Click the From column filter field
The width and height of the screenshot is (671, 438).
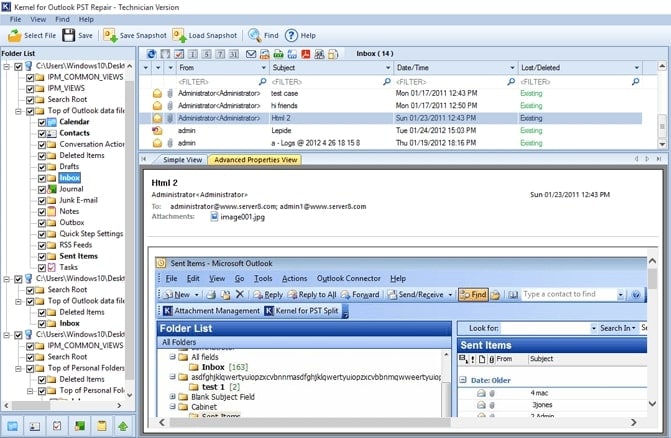(x=217, y=82)
